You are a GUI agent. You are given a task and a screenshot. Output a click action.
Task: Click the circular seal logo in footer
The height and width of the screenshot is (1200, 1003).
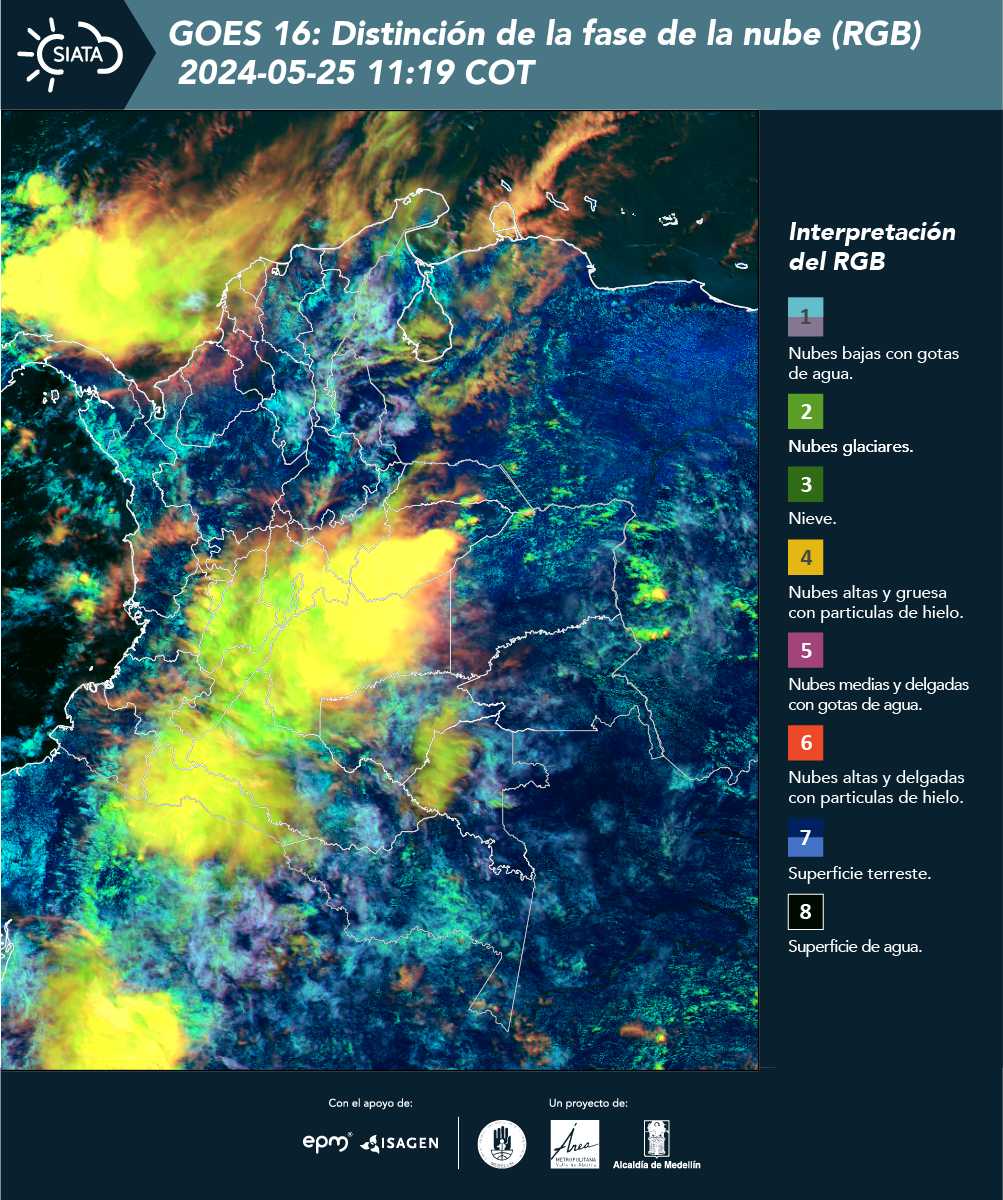(x=502, y=1143)
